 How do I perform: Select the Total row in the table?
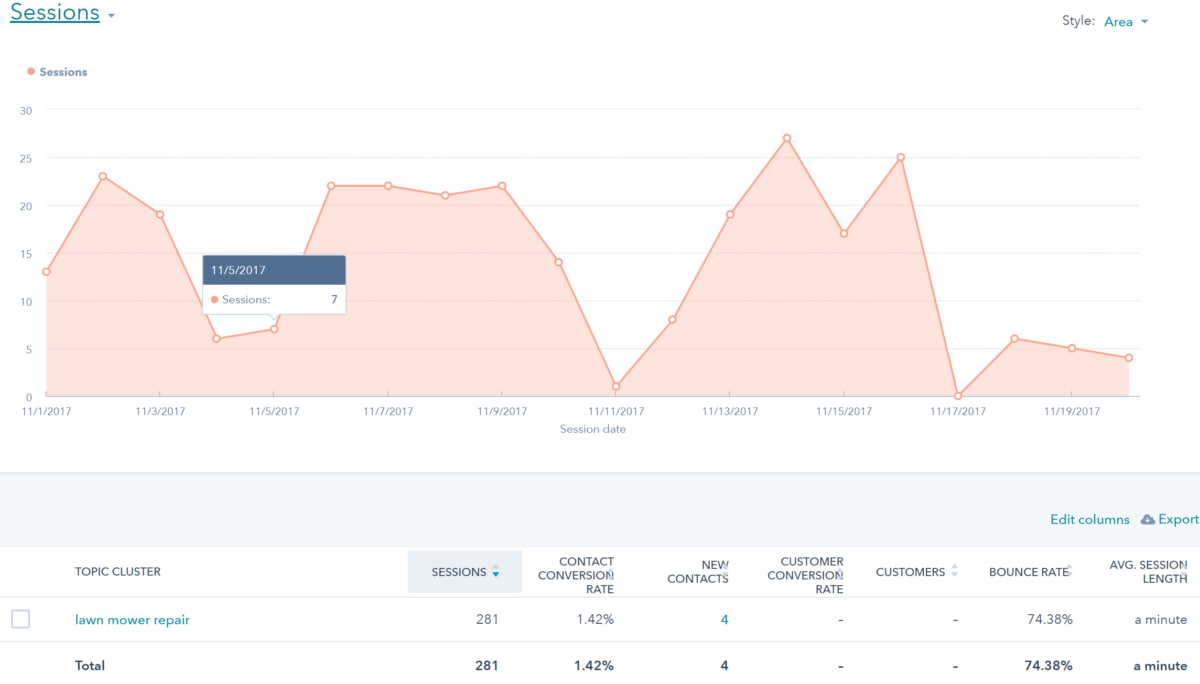coord(90,665)
